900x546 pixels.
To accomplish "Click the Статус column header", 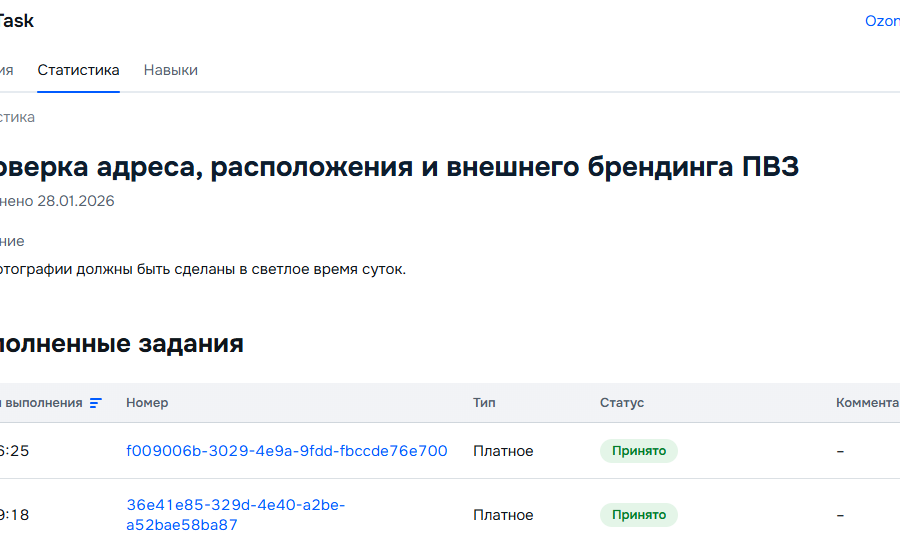I will (622, 402).
